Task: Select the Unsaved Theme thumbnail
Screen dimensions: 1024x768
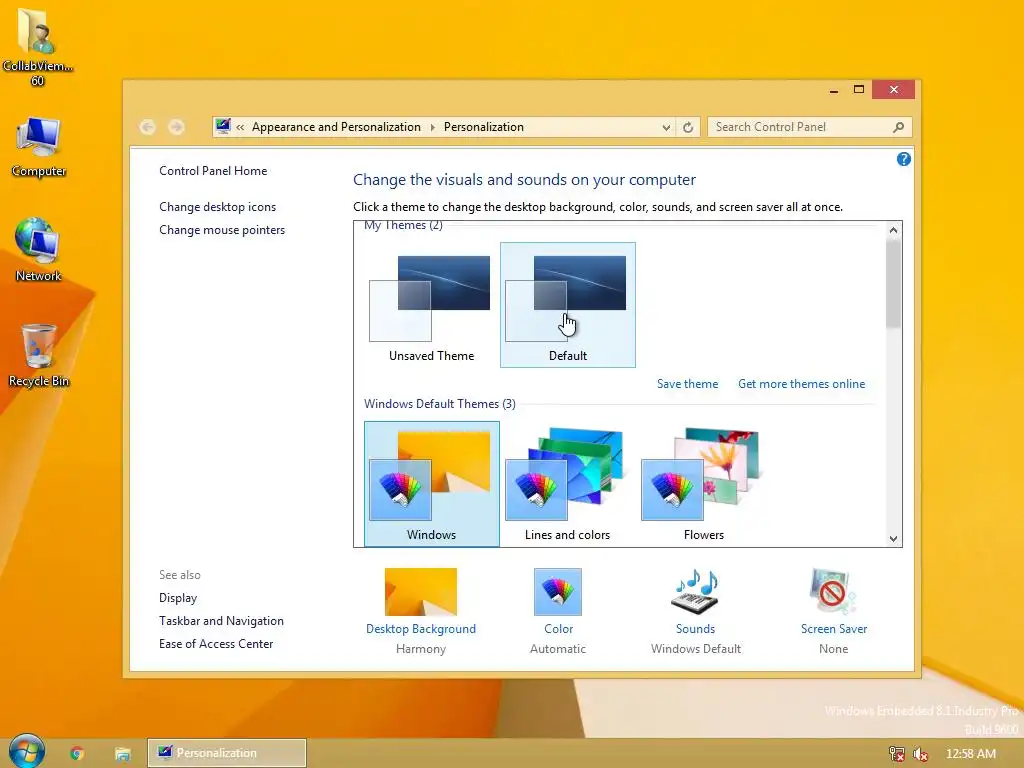Action: coord(431,306)
